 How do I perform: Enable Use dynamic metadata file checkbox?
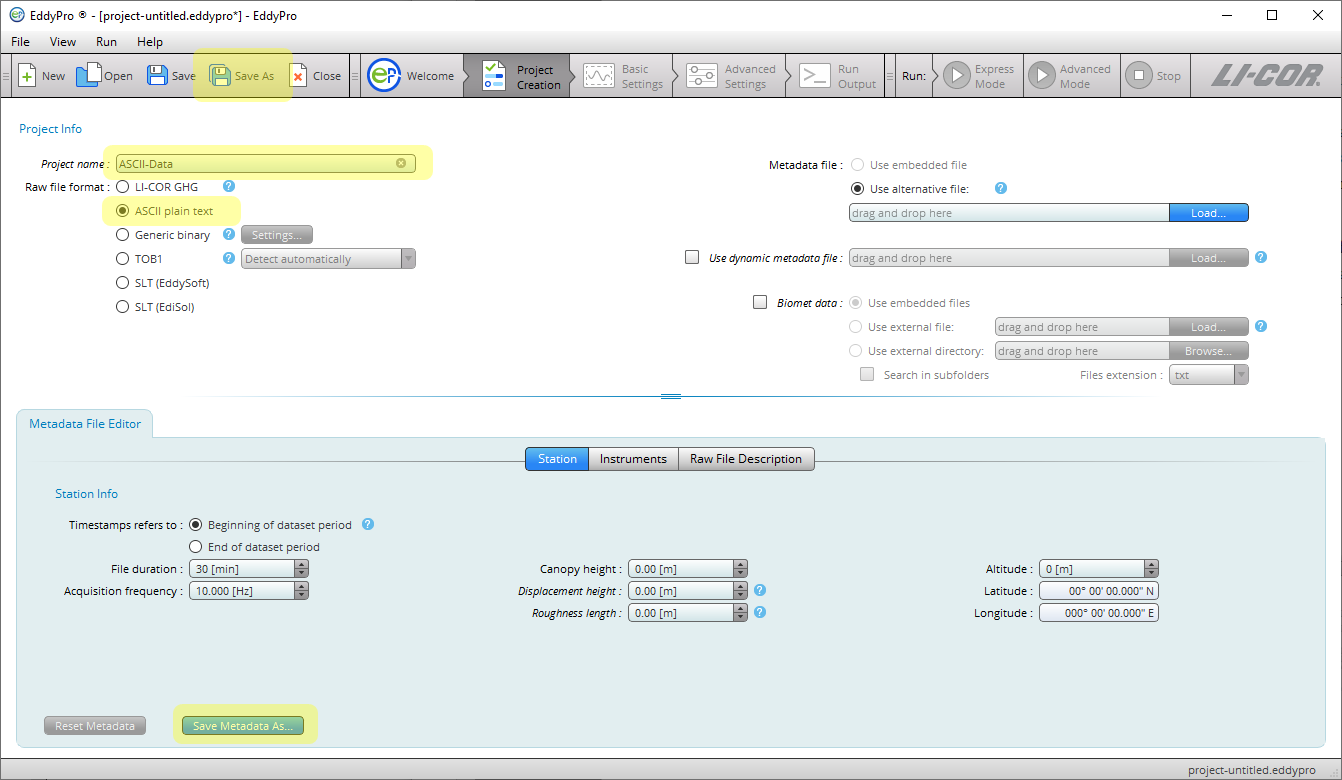pos(692,257)
